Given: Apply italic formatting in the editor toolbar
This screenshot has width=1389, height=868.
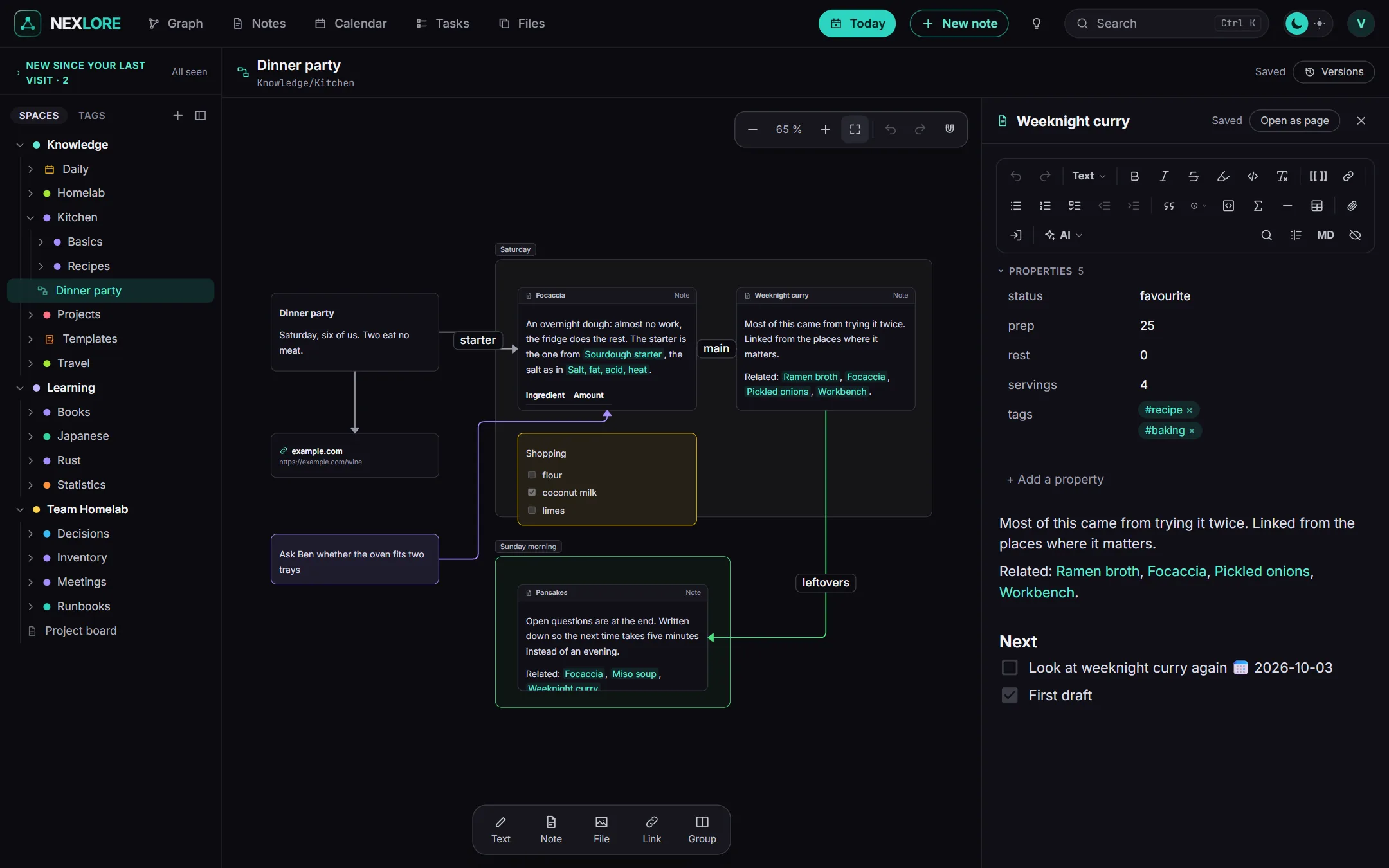Looking at the screenshot, I should (1164, 176).
